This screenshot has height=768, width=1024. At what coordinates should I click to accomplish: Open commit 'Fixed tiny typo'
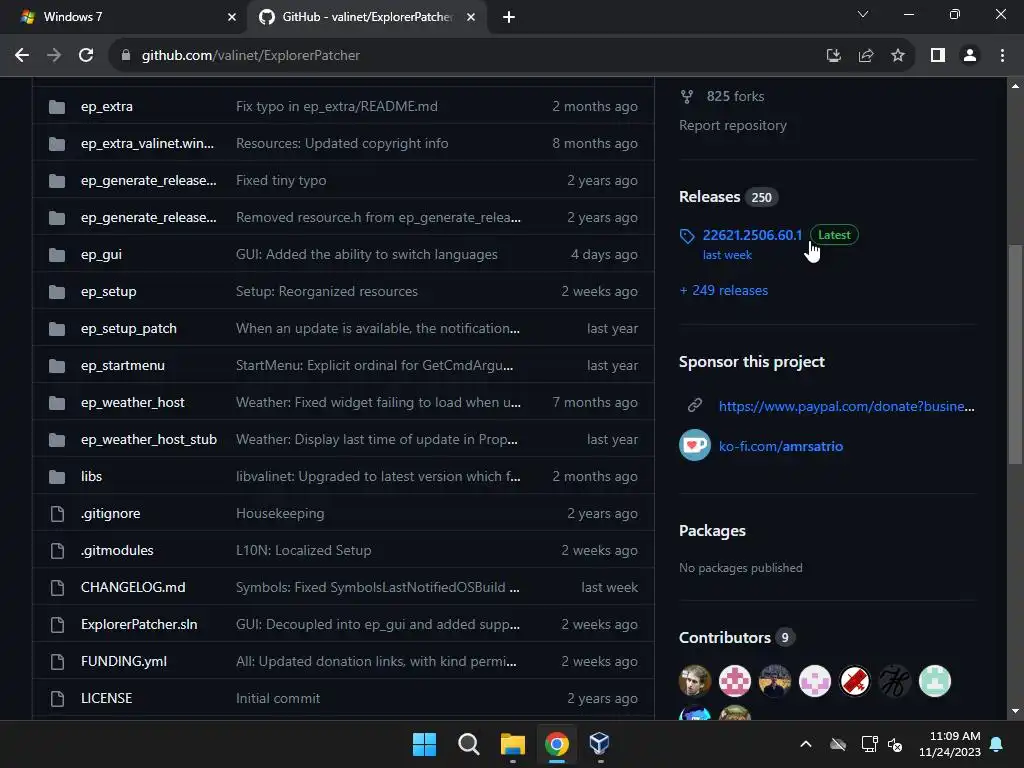(281, 181)
